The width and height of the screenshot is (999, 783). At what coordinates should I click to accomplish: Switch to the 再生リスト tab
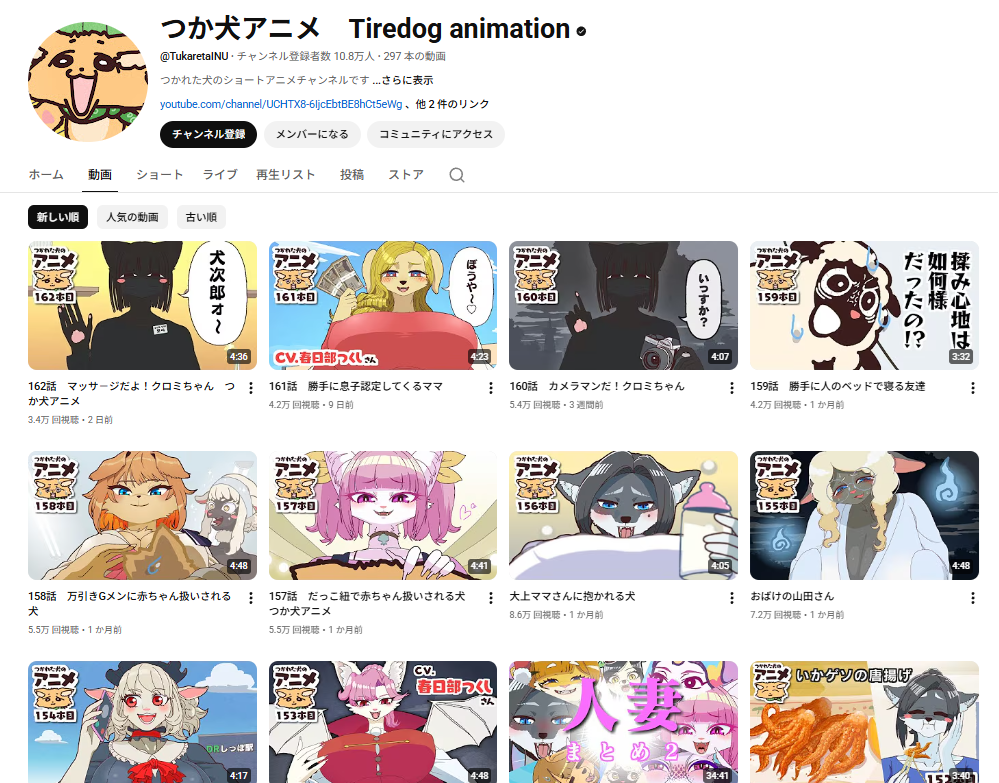[x=285, y=175]
